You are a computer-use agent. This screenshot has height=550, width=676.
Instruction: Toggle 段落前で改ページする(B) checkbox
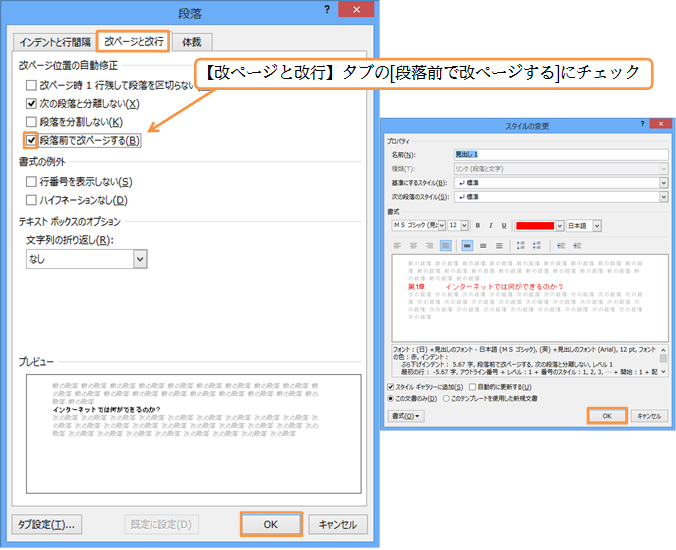tap(31, 141)
